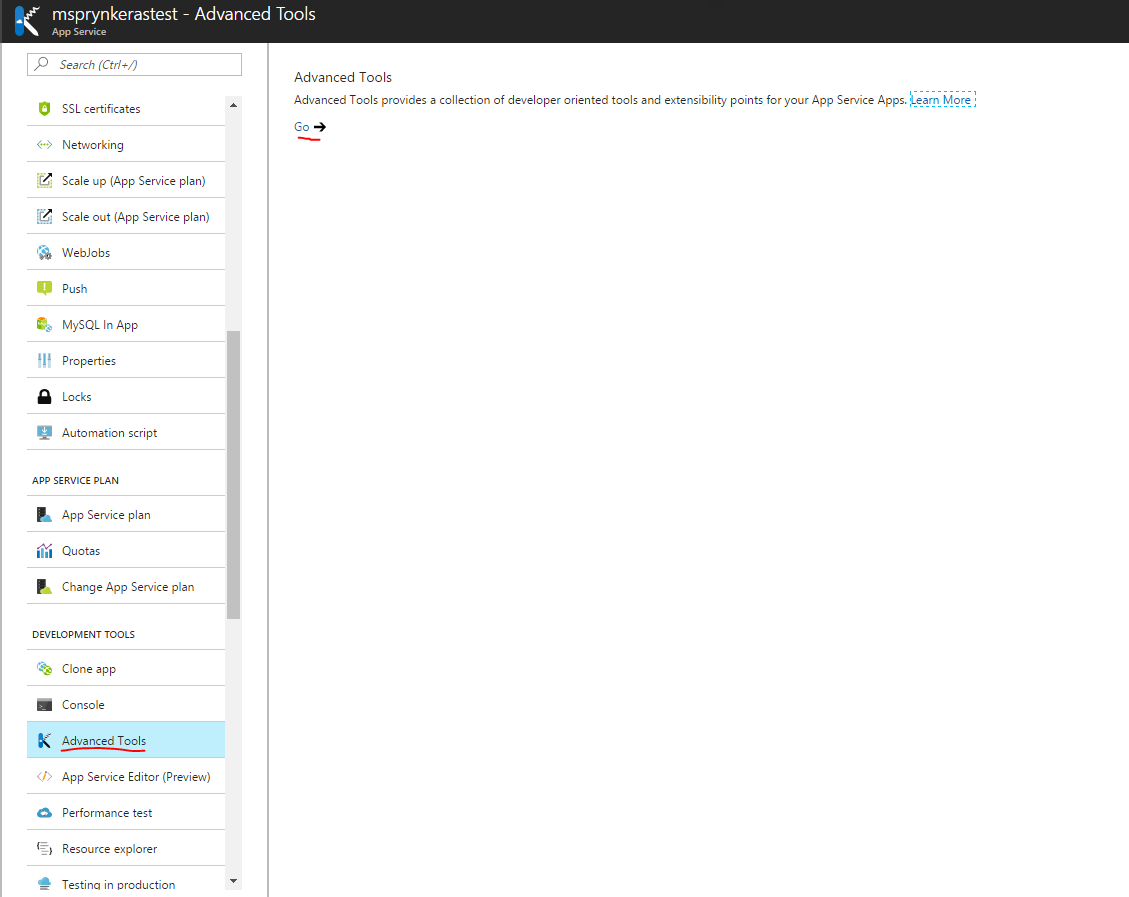Screen dimensions: 1129x897
Task: Click the Locks padlock icon
Action: pyautogui.click(x=44, y=397)
